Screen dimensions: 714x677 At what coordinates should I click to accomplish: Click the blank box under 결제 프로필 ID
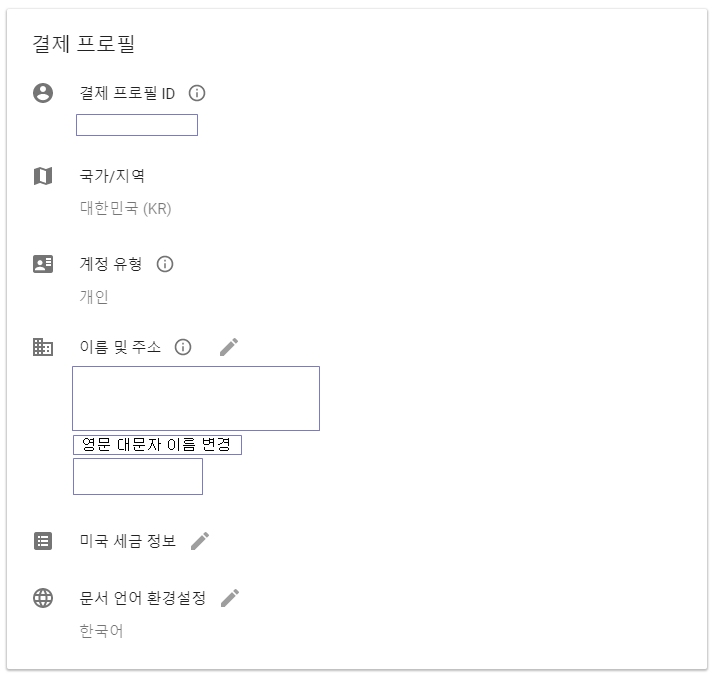tap(137, 125)
